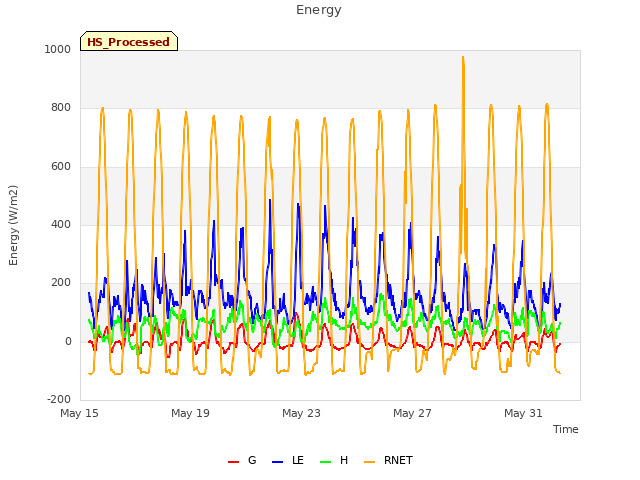The height and width of the screenshot is (480, 640).
Task: Toggle the H series legend label
Action: coord(344,460)
